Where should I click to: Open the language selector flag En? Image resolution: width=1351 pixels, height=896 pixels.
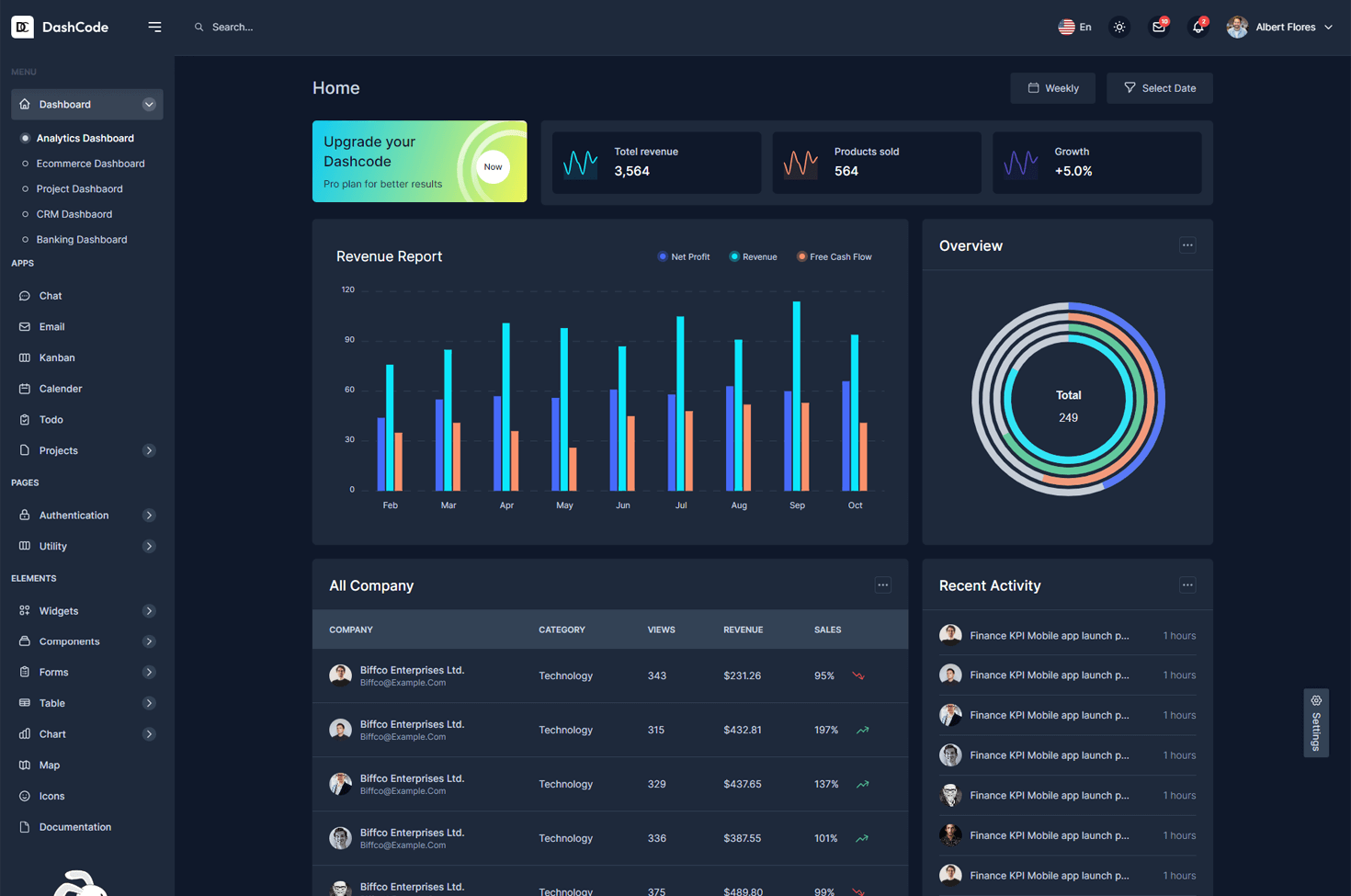tap(1074, 27)
